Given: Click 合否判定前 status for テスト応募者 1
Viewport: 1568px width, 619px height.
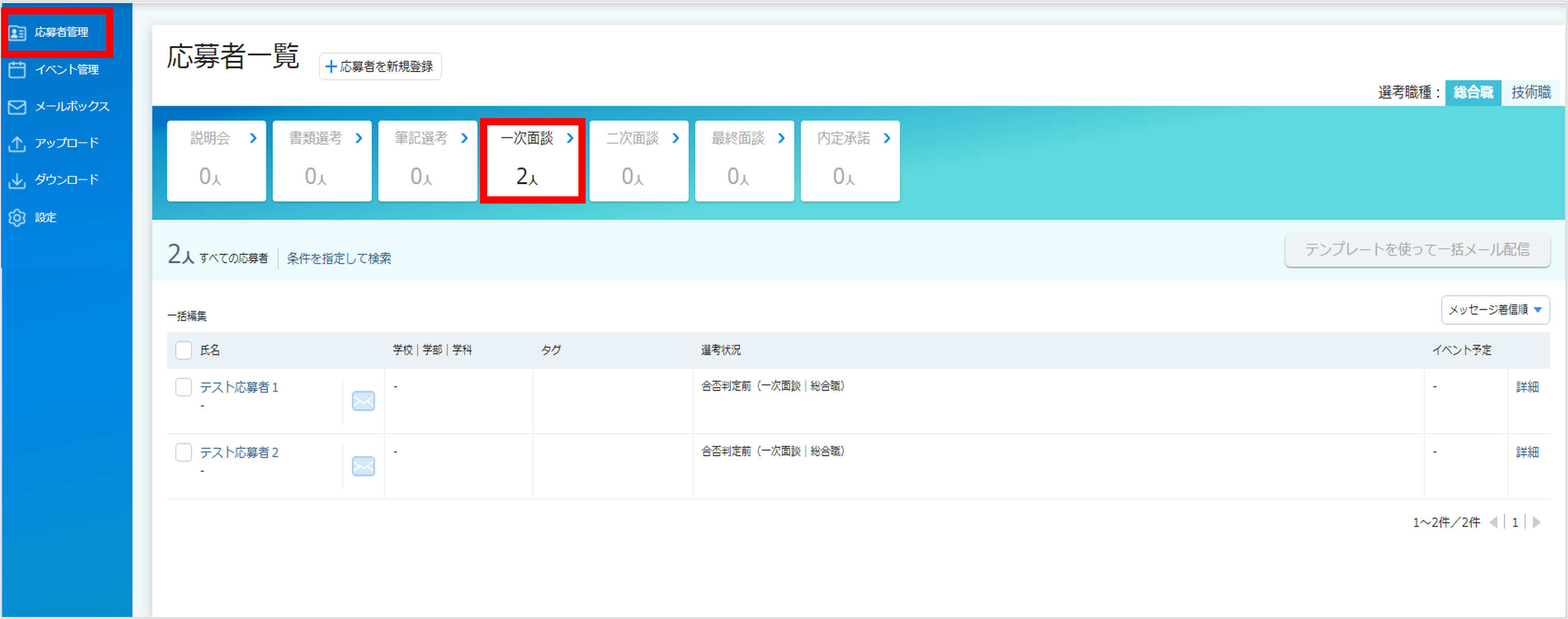Looking at the screenshot, I should pyautogui.click(x=773, y=386).
